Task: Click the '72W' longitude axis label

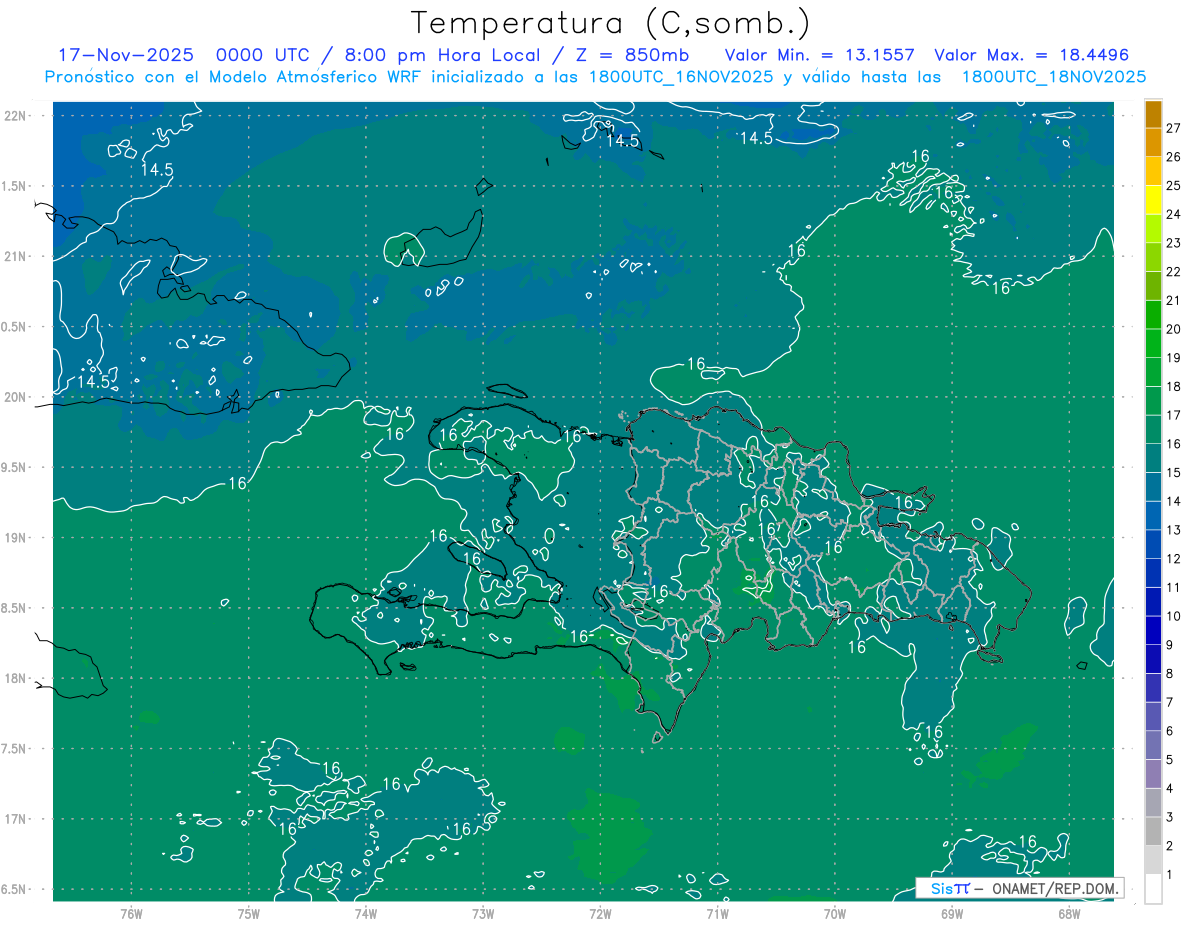Action: 600,914
